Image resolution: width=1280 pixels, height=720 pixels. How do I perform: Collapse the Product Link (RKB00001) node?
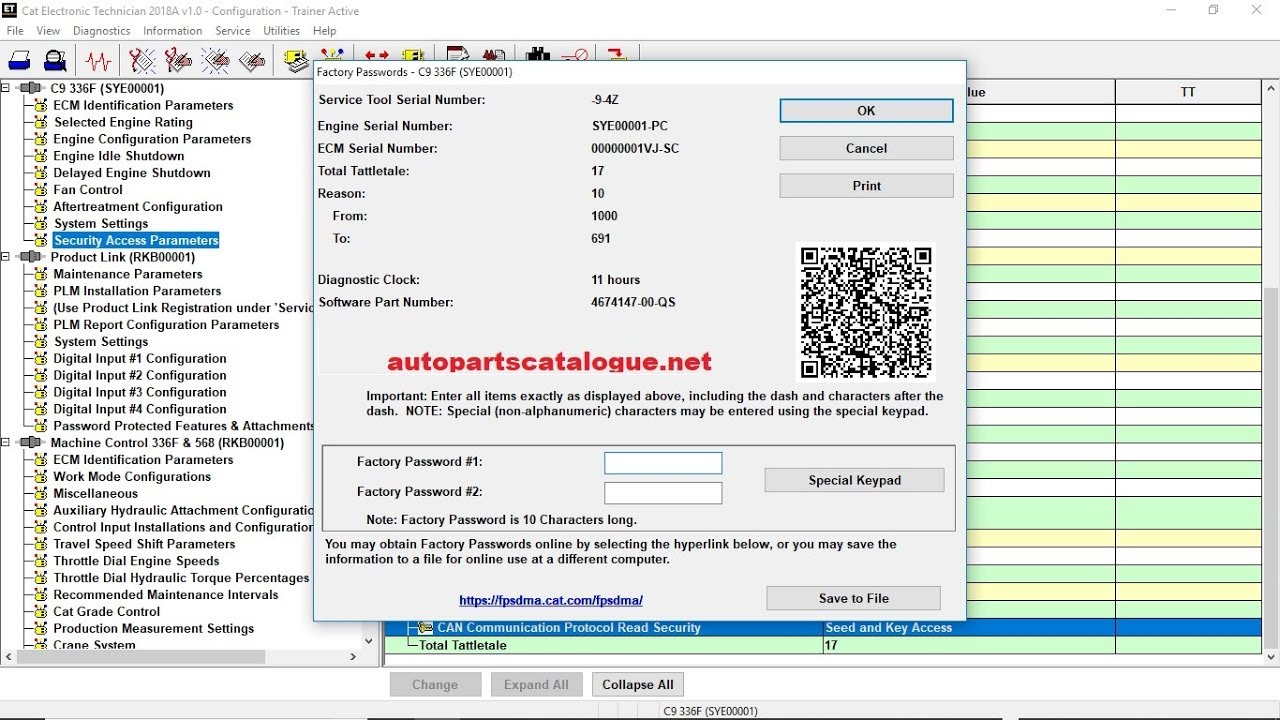tap(6, 257)
